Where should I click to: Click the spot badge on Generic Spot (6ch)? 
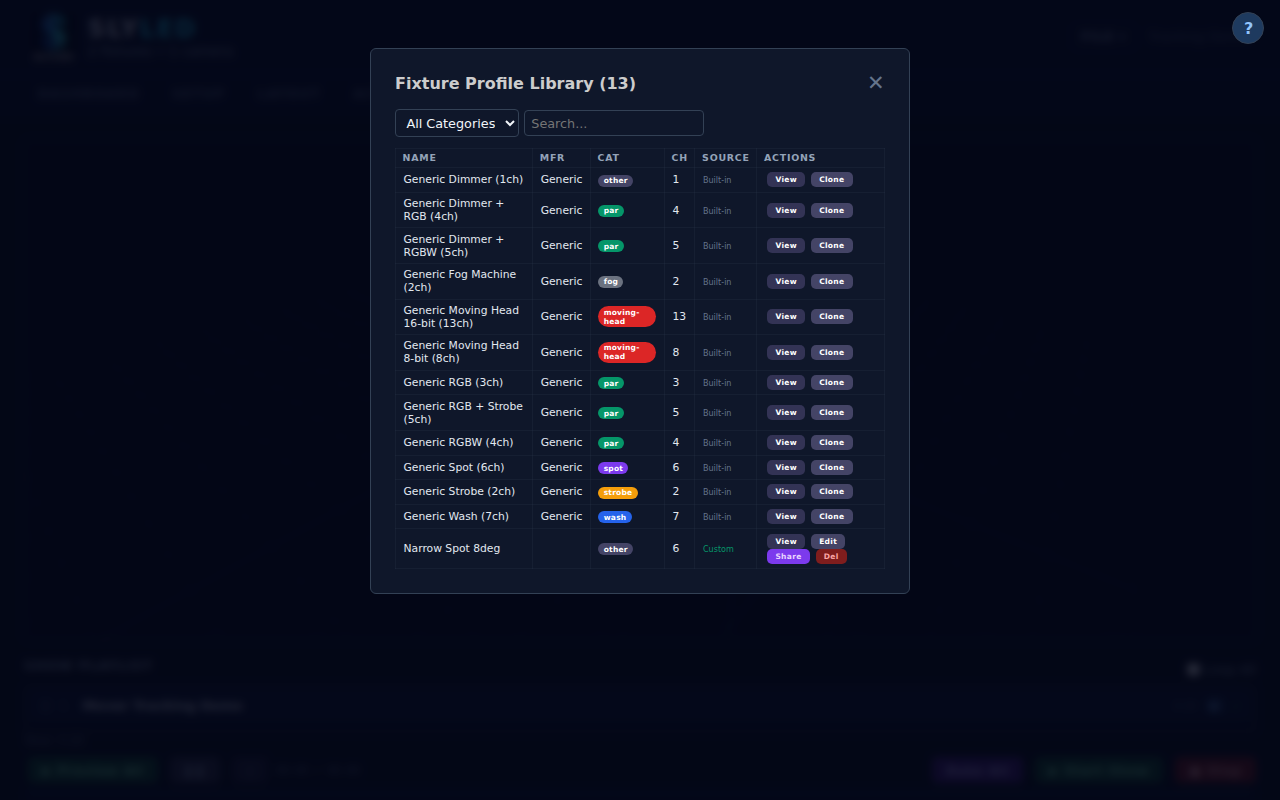(x=612, y=467)
